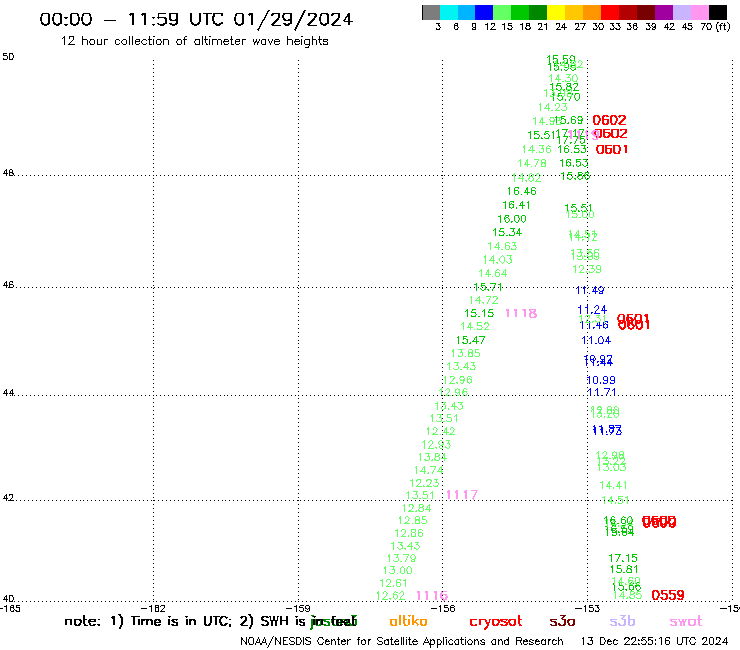Click the 'swot' satellite legend label
740x650 pixels.
686,622
